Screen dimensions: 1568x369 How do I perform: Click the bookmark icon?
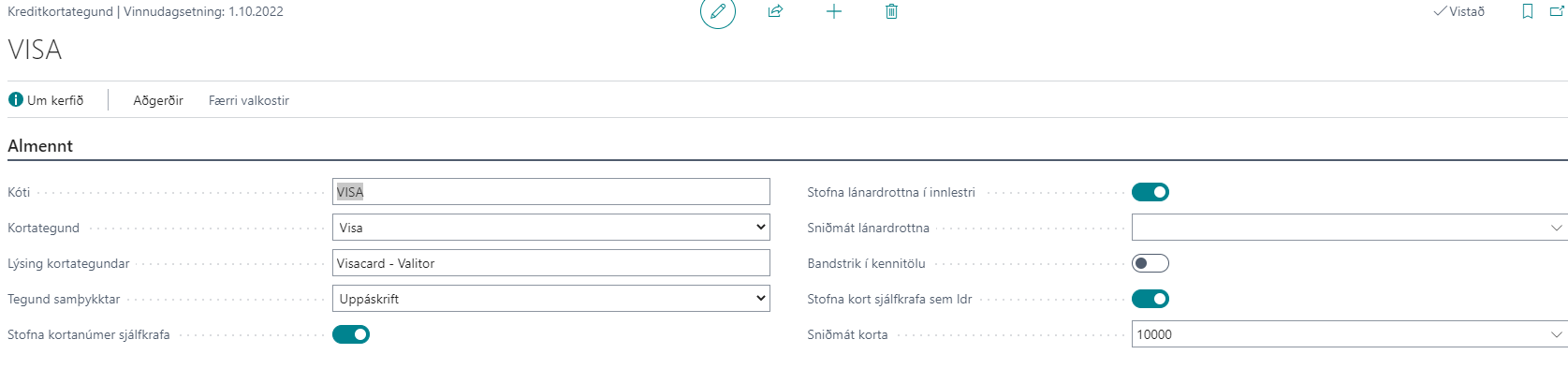point(1528,11)
